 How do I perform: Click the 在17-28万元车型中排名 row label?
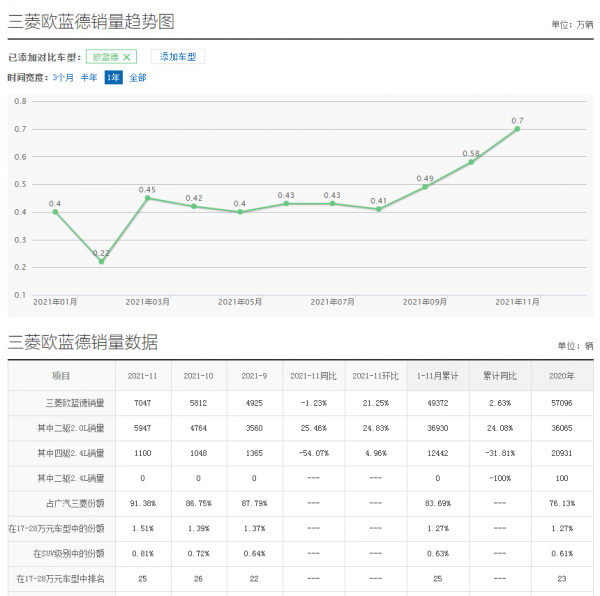[60, 579]
